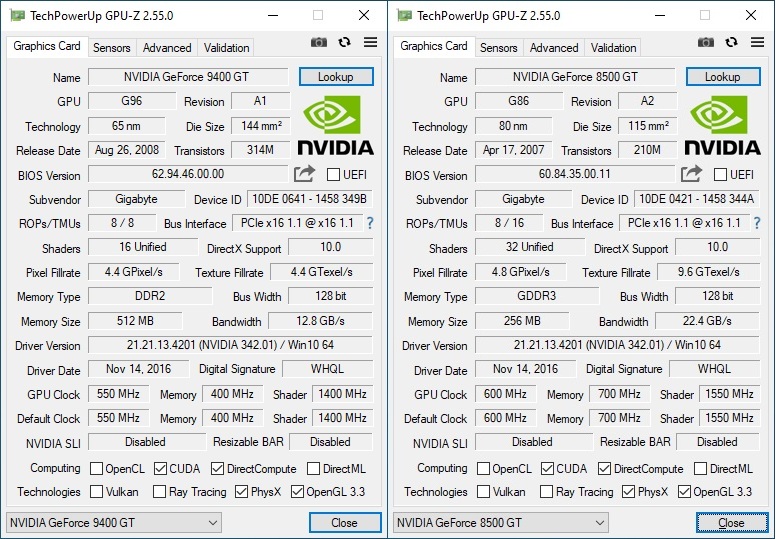The height and width of the screenshot is (539, 776).
Task: Open hamburger menu in 8500 GT window
Action: point(757,42)
